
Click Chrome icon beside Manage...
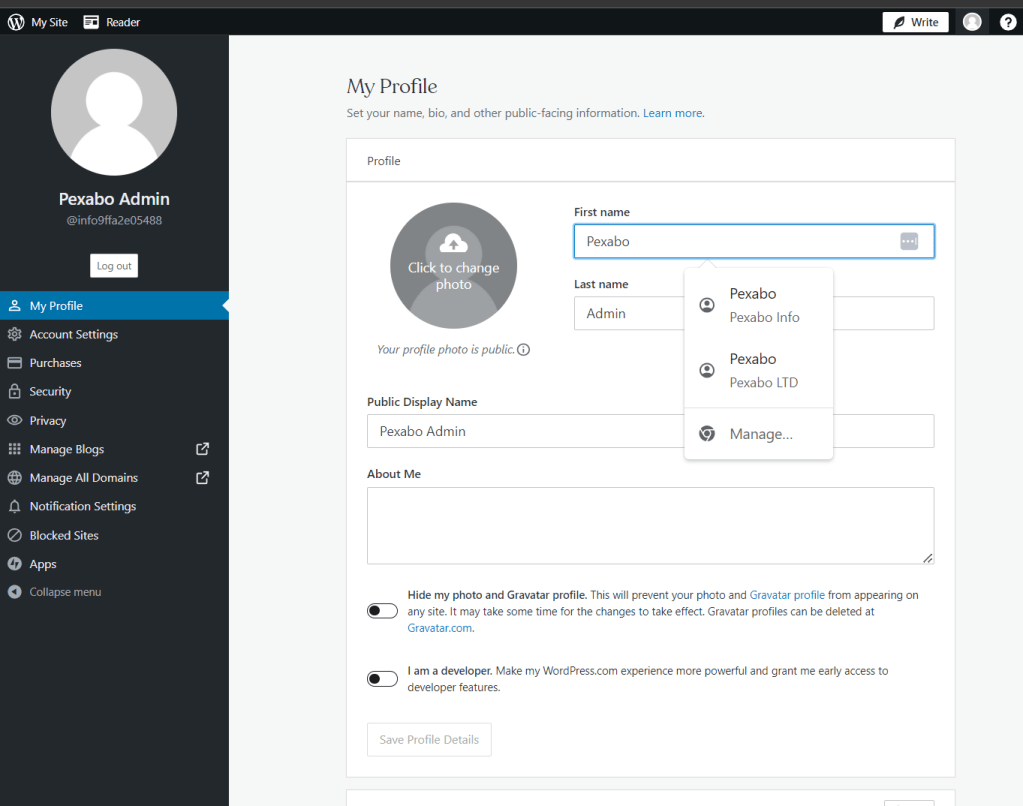point(707,434)
